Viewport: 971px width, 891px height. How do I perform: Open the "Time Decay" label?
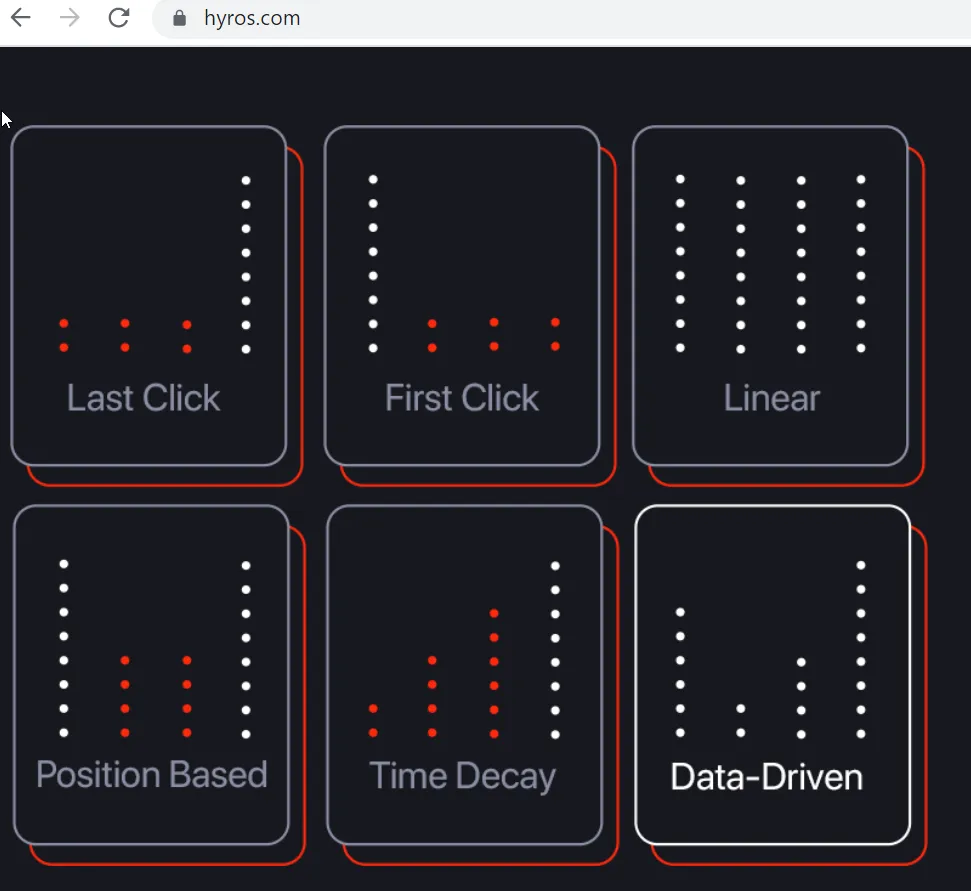(462, 776)
